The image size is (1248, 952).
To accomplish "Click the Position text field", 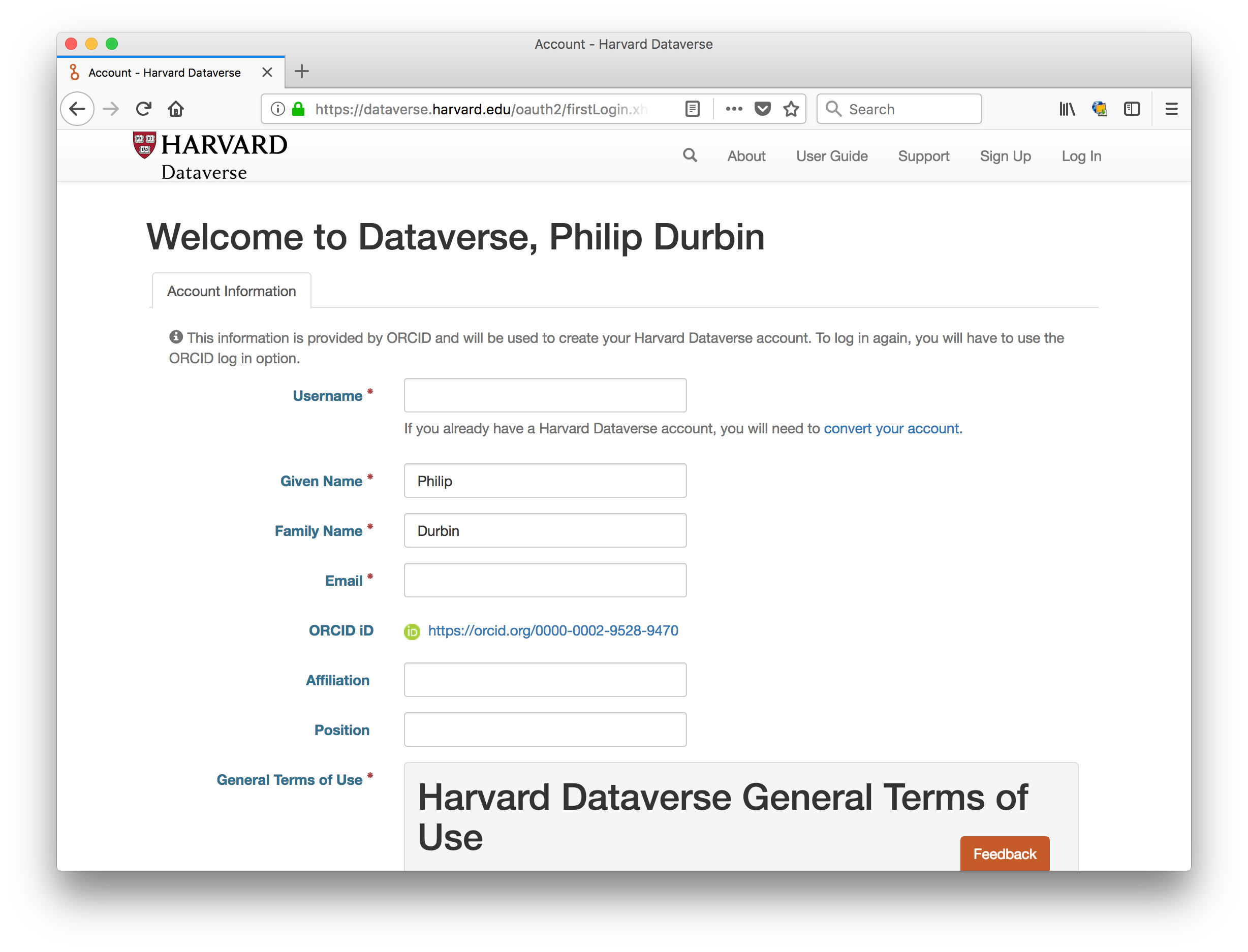I will click(x=545, y=730).
